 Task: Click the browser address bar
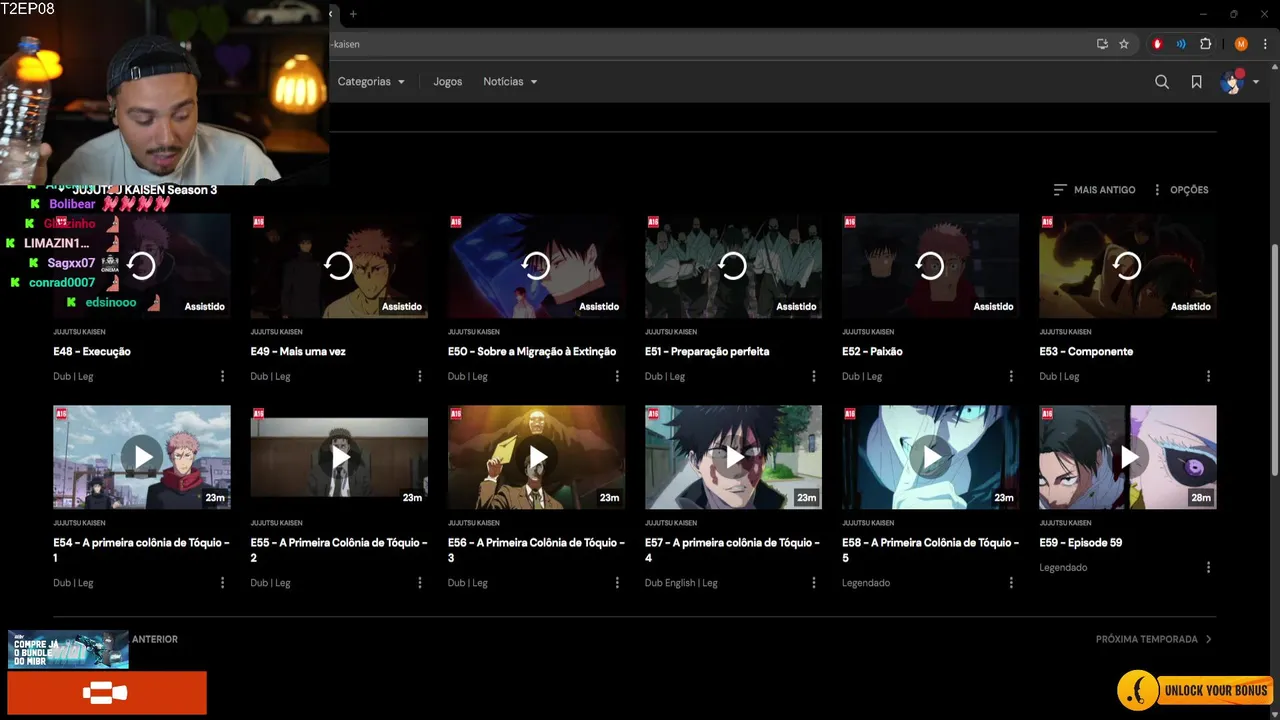pyautogui.click(x=710, y=44)
